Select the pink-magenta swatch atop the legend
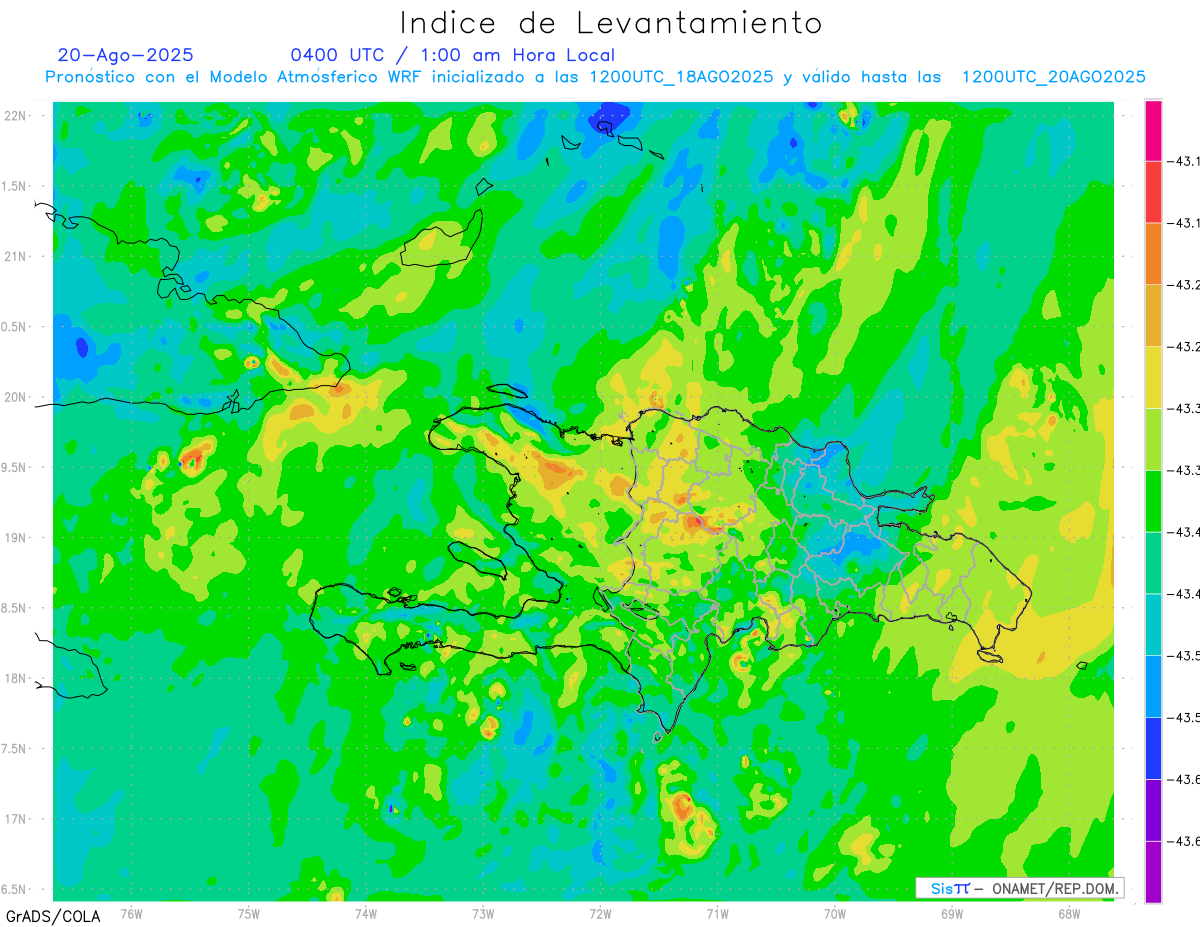 click(x=1153, y=130)
